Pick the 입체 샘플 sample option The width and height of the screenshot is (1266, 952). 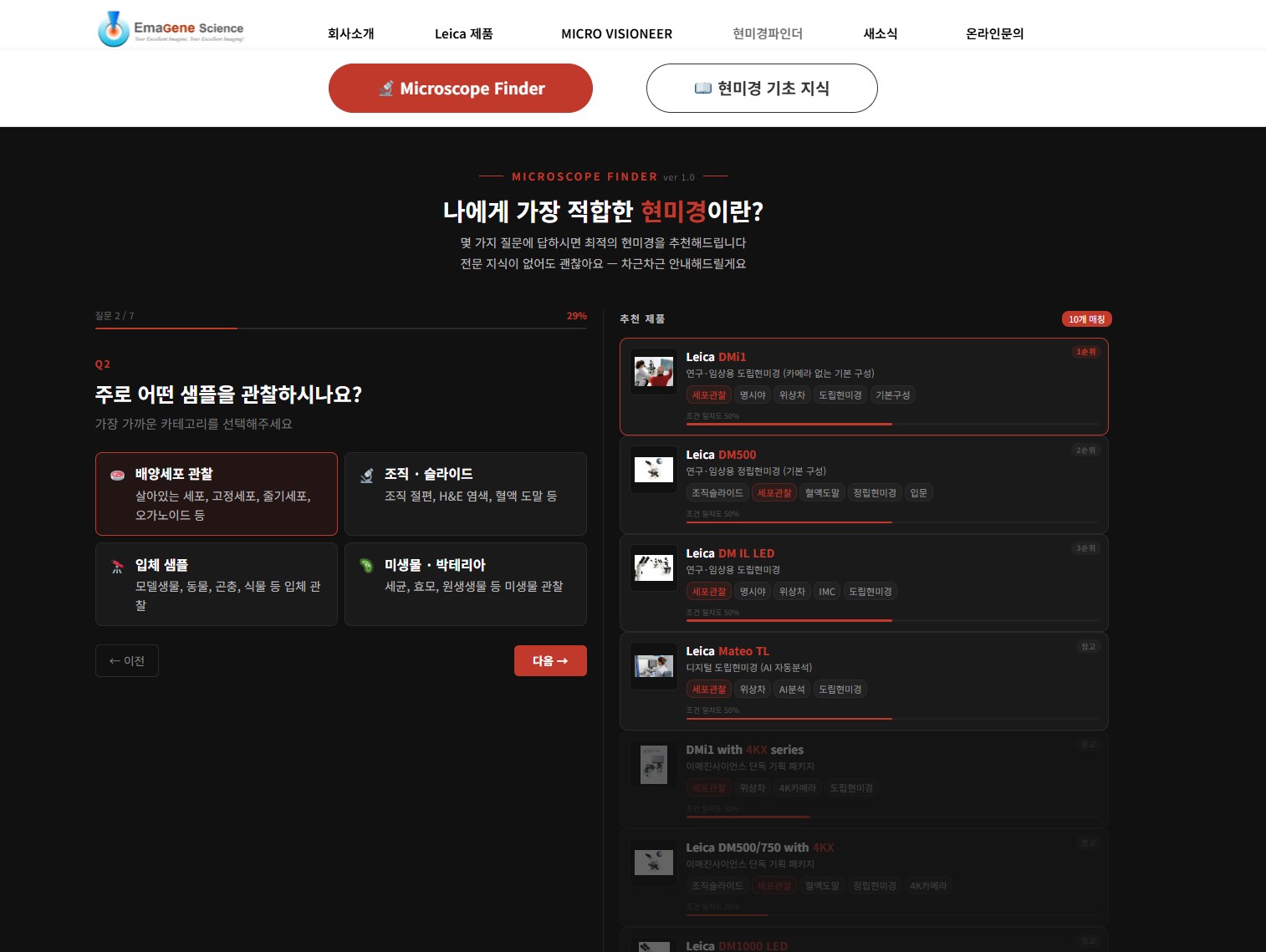217,584
